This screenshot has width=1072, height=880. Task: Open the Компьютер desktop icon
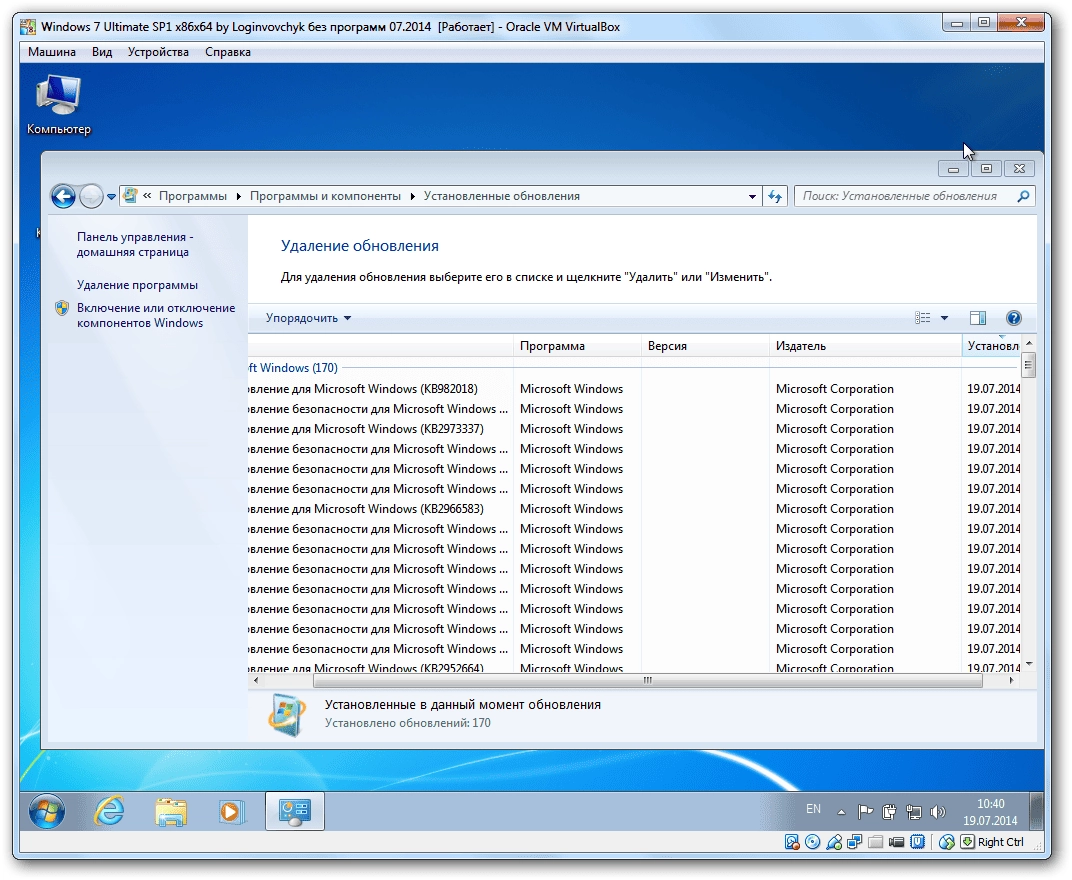59,105
